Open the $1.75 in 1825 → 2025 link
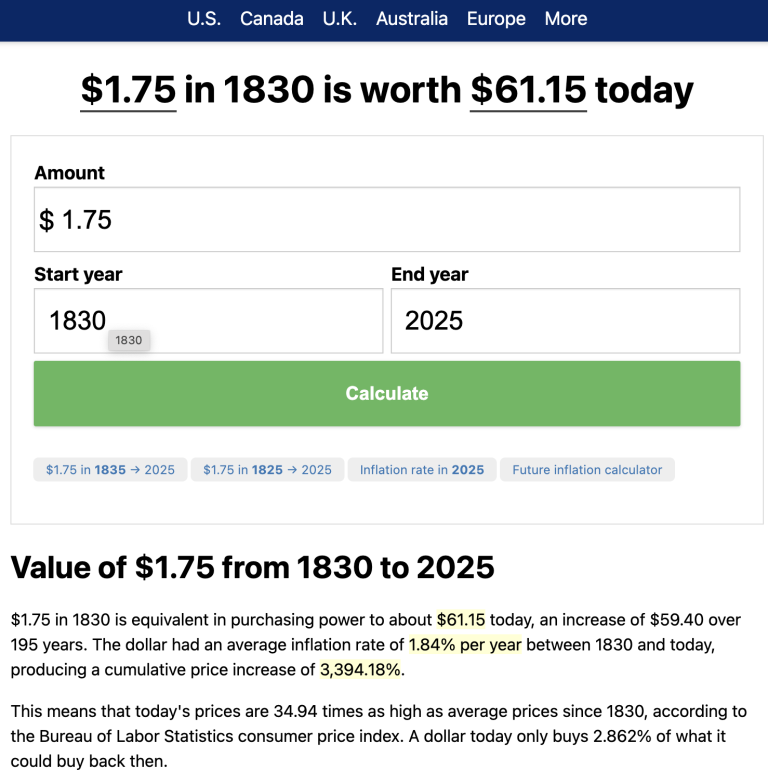This screenshot has height=783, width=768. click(x=267, y=469)
